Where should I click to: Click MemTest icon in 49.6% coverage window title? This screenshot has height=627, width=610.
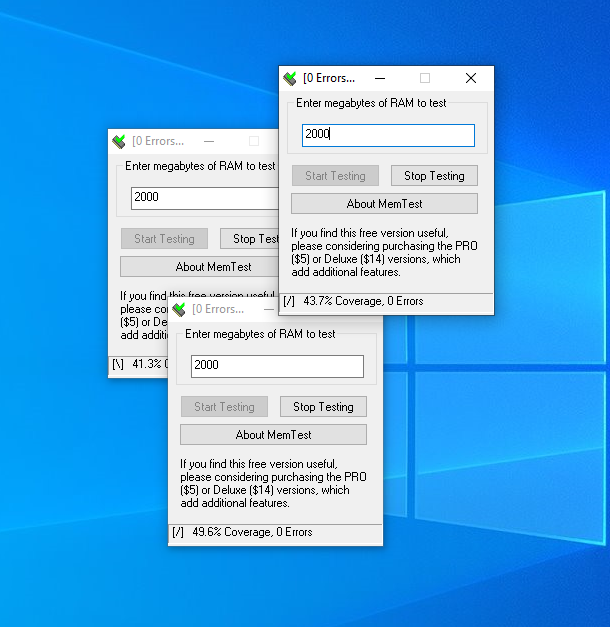tap(179, 310)
